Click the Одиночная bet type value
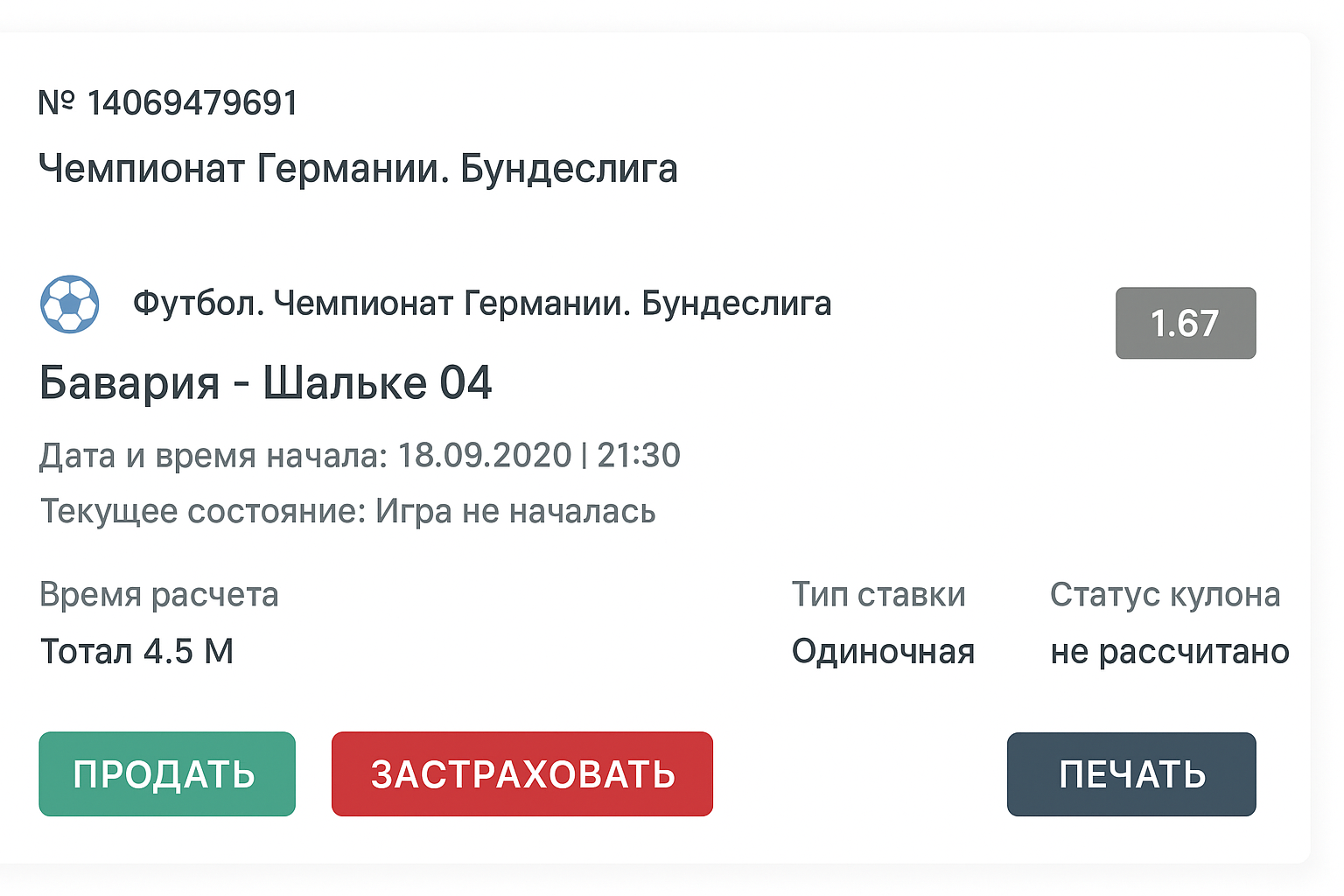 point(883,652)
